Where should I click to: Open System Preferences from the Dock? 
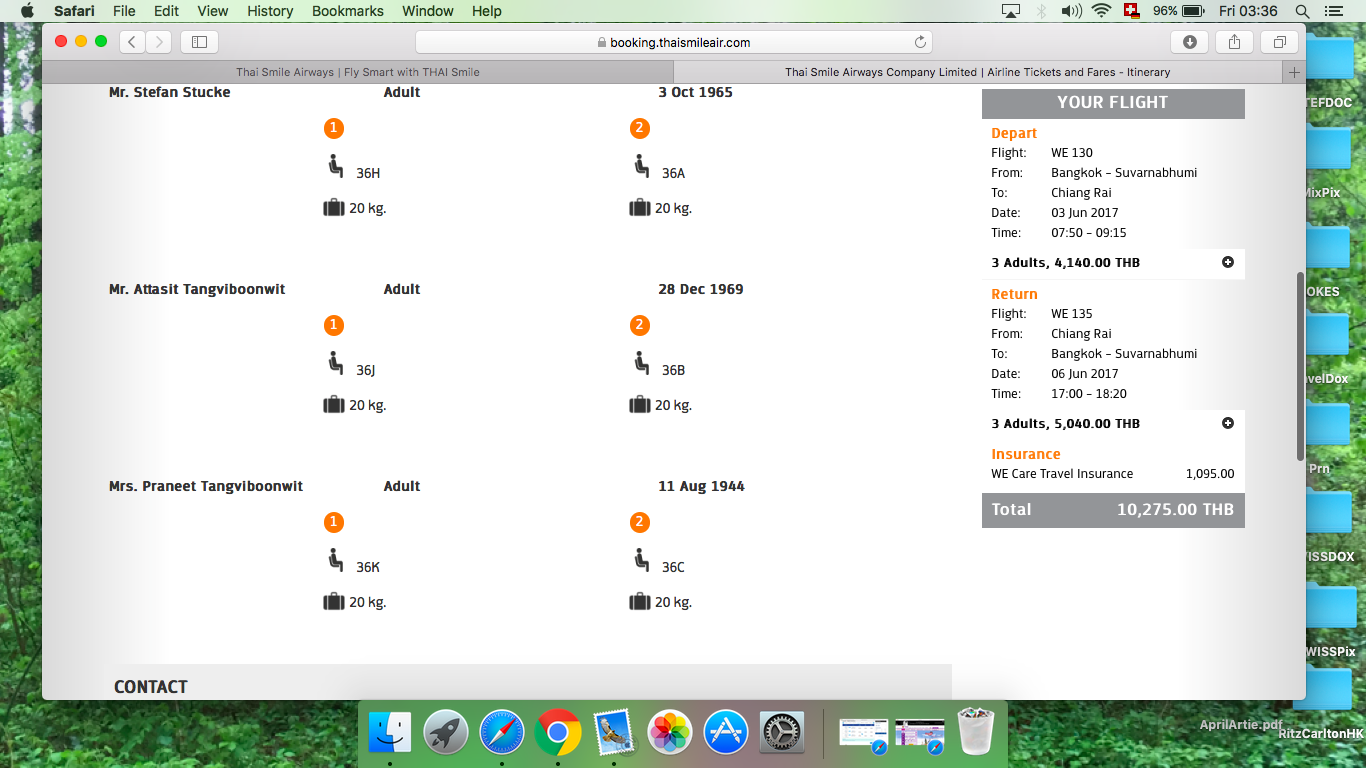pos(782,733)
